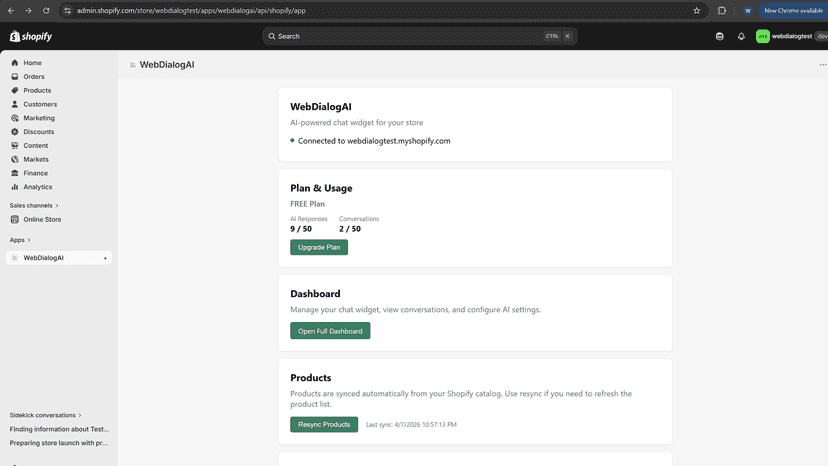The height and width of the screenshot is (466, 828).
Task: Click the app icon beside the WebDialogAI page title
Action: (x=133, y=65)
